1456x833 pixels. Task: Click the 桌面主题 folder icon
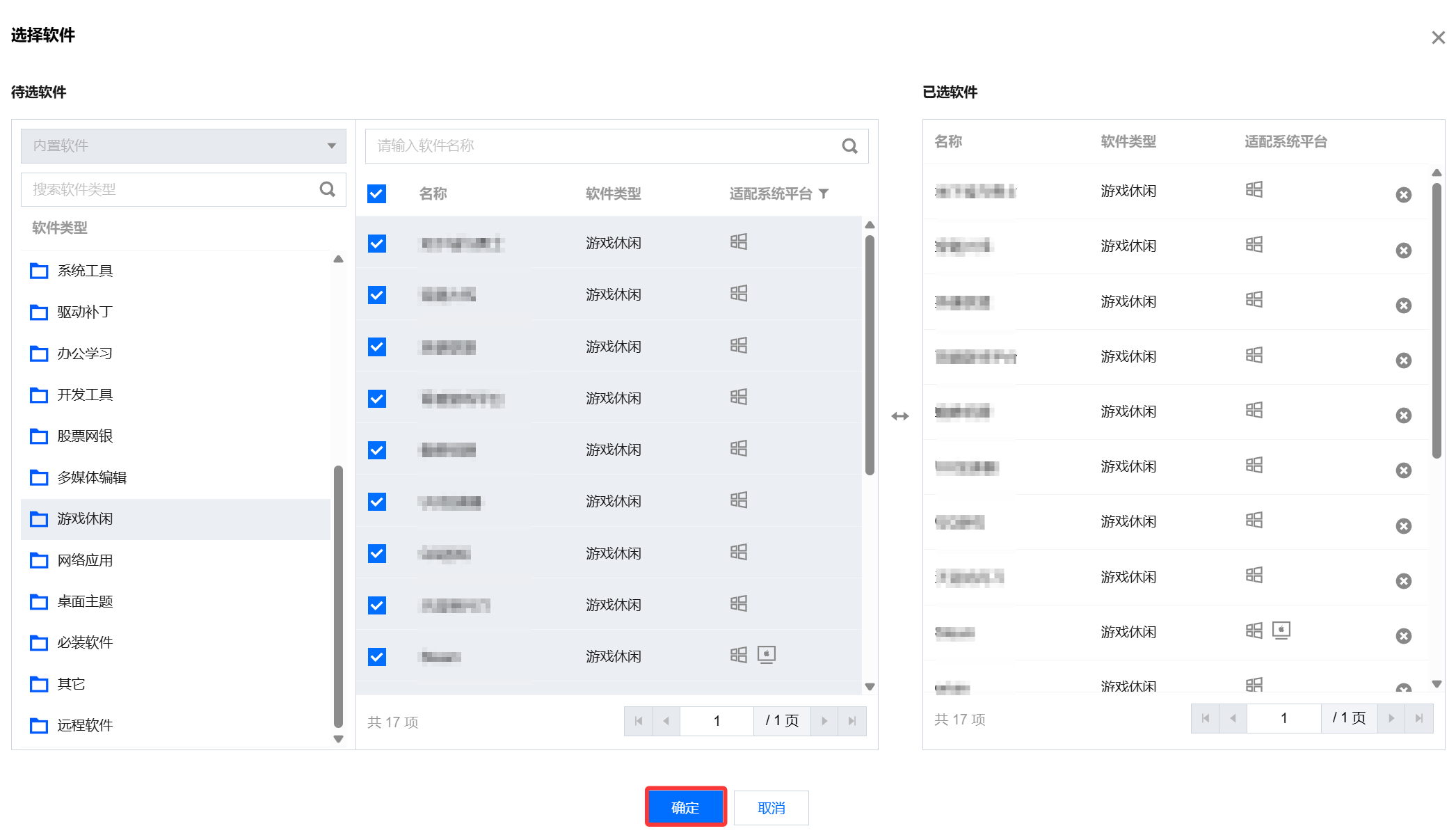(x=39, y=601)
